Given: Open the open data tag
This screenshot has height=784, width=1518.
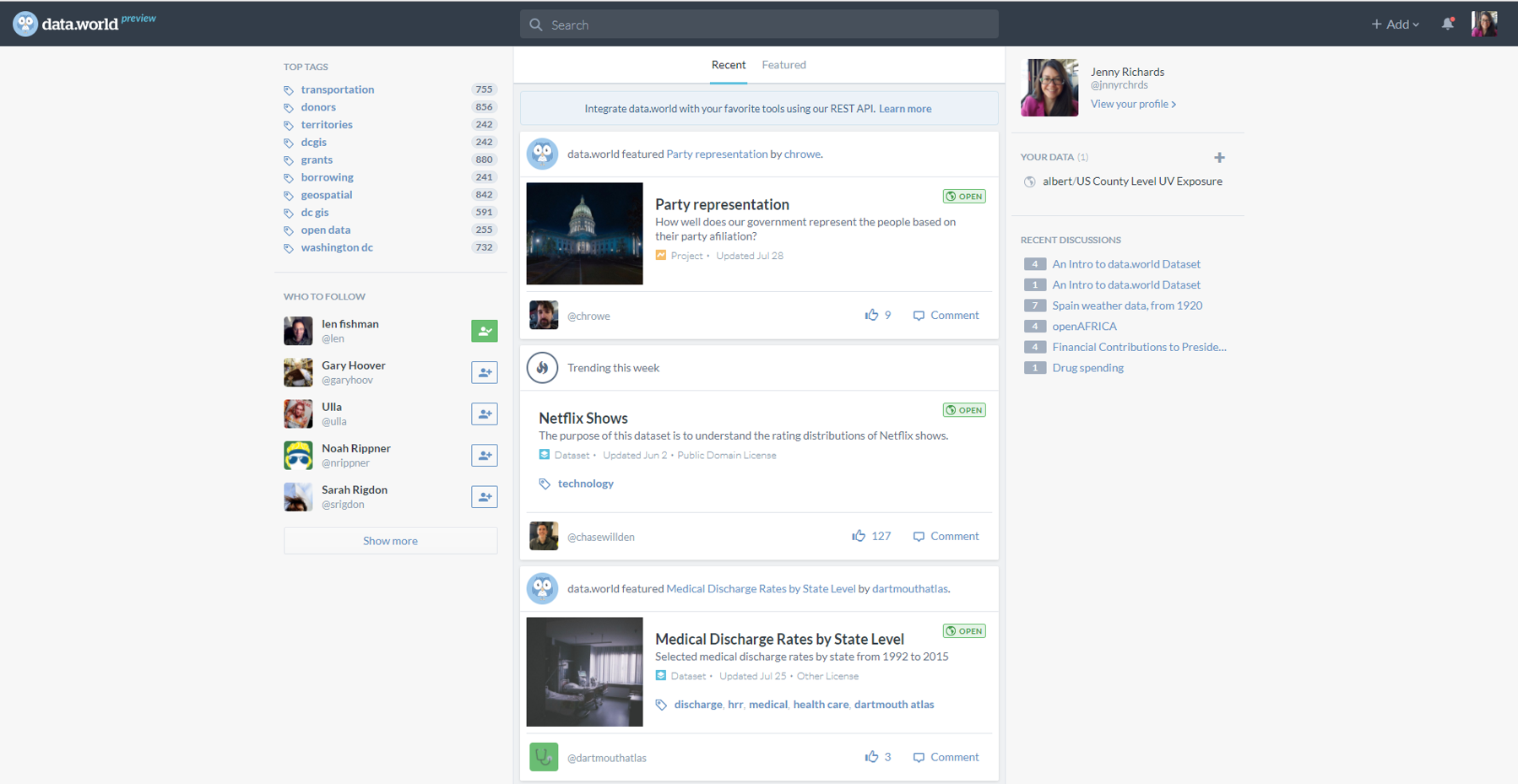Looking at the screenshot, I should (x=325, y=230).
